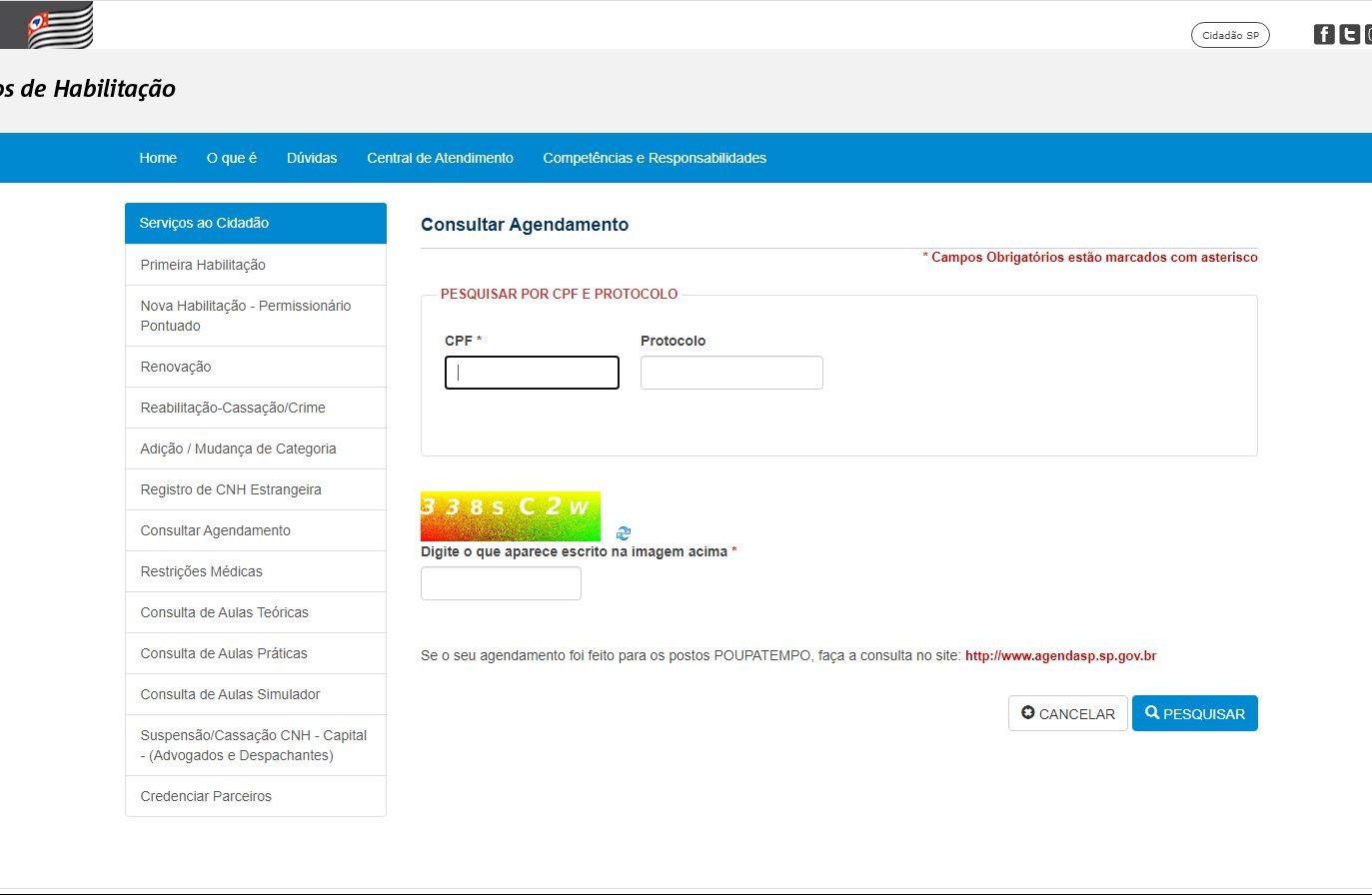This screenshot has height=895, width=1372.
Task: Open Consultar Agendamento in sidebar
Action: 256,530
